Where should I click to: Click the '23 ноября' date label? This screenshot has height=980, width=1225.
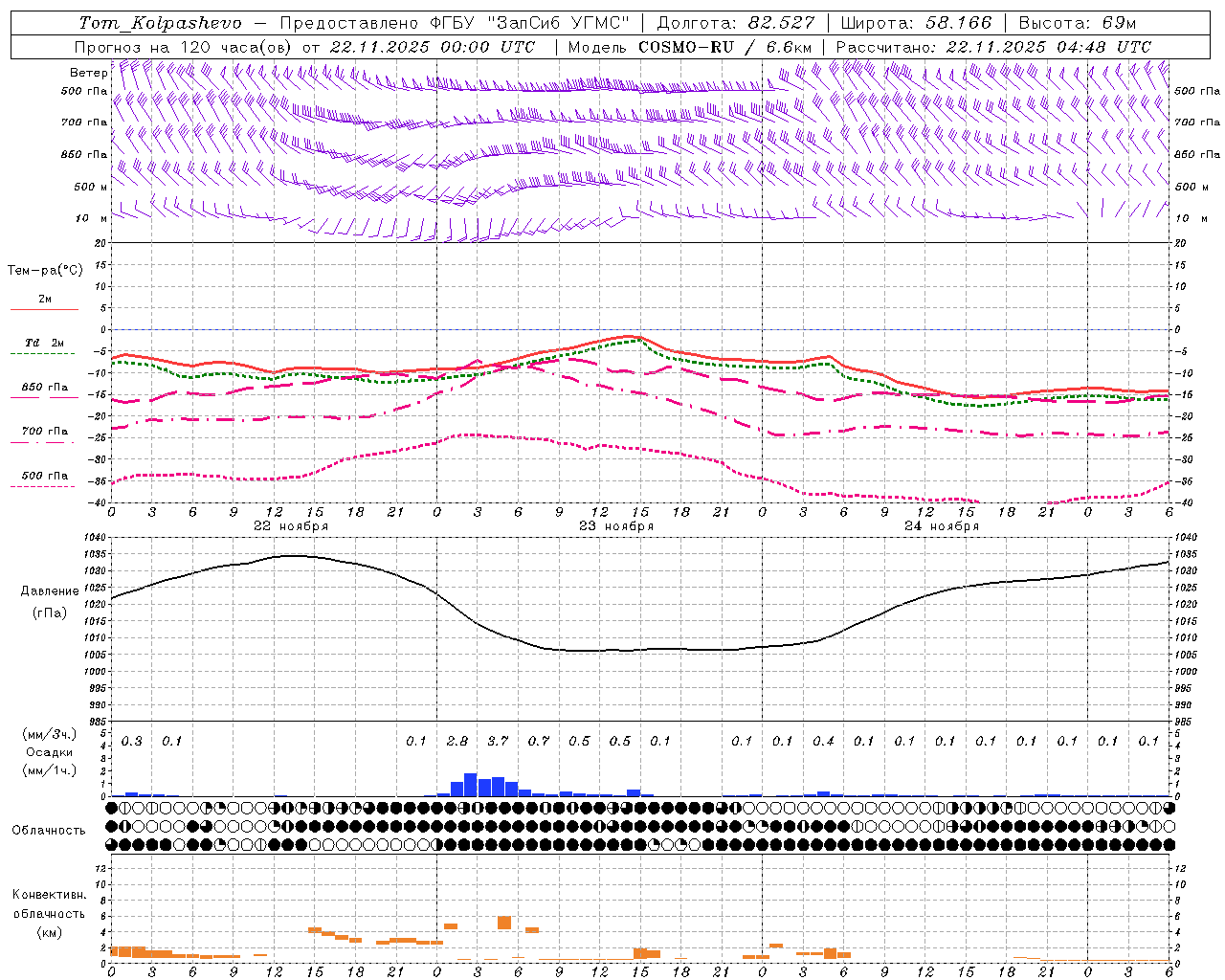[616, 525]
